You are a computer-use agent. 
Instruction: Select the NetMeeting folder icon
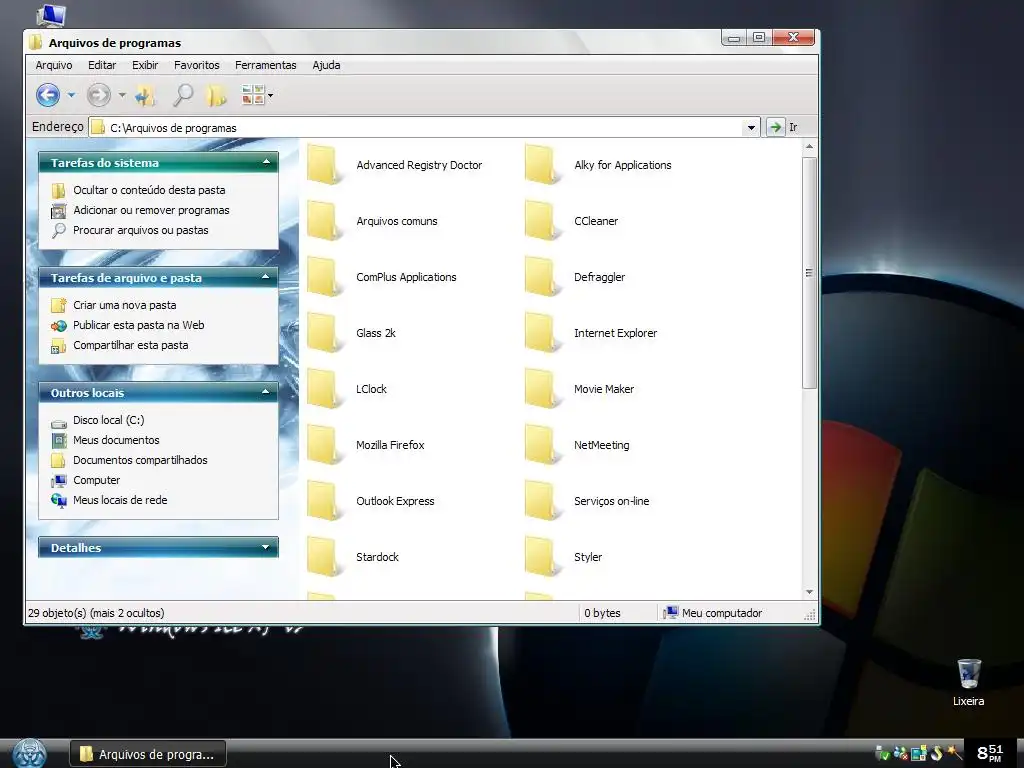click(x=542, y=445)
